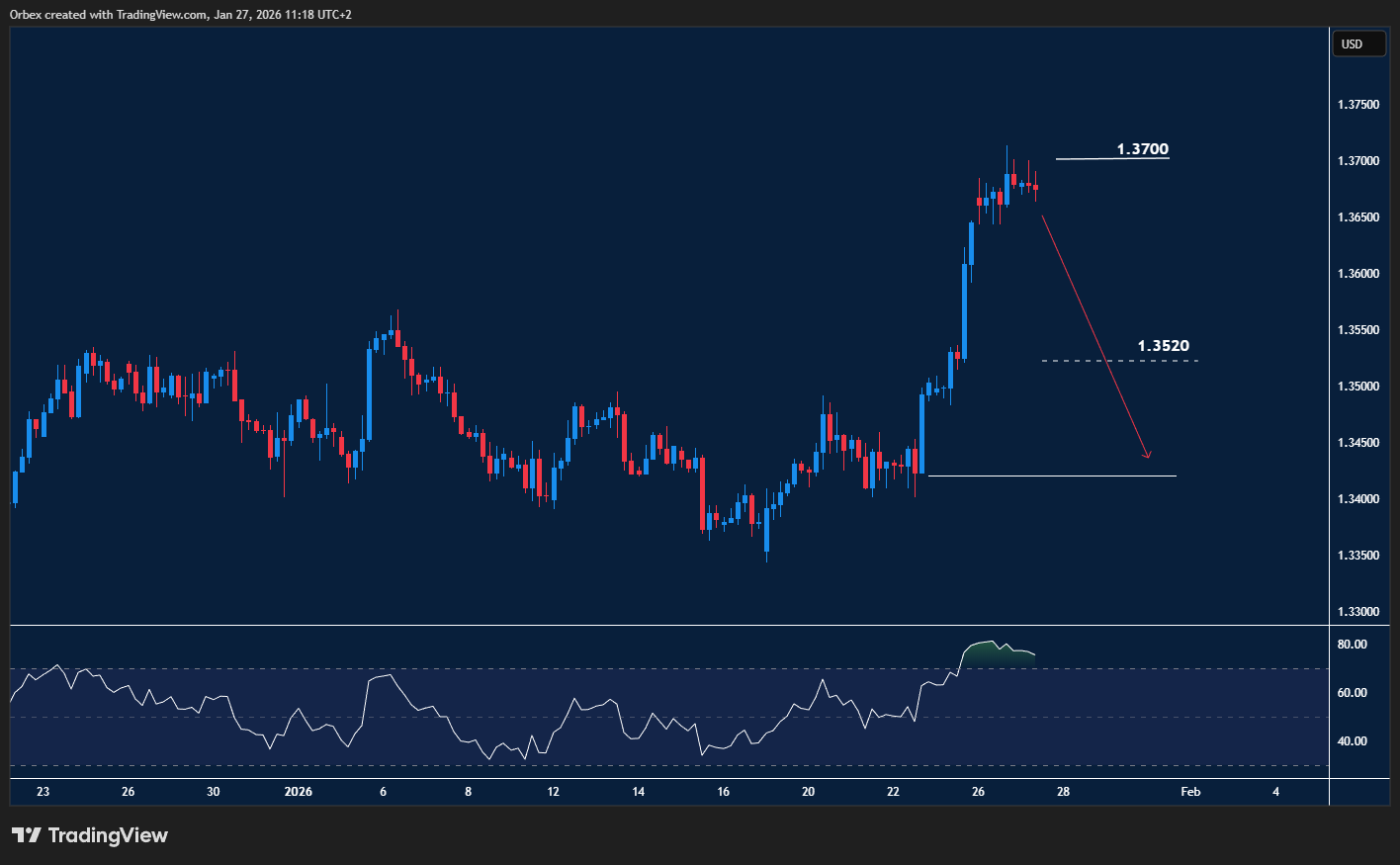
Task: Click the 1.37000 price axis label
Action: coord(1359,161)
